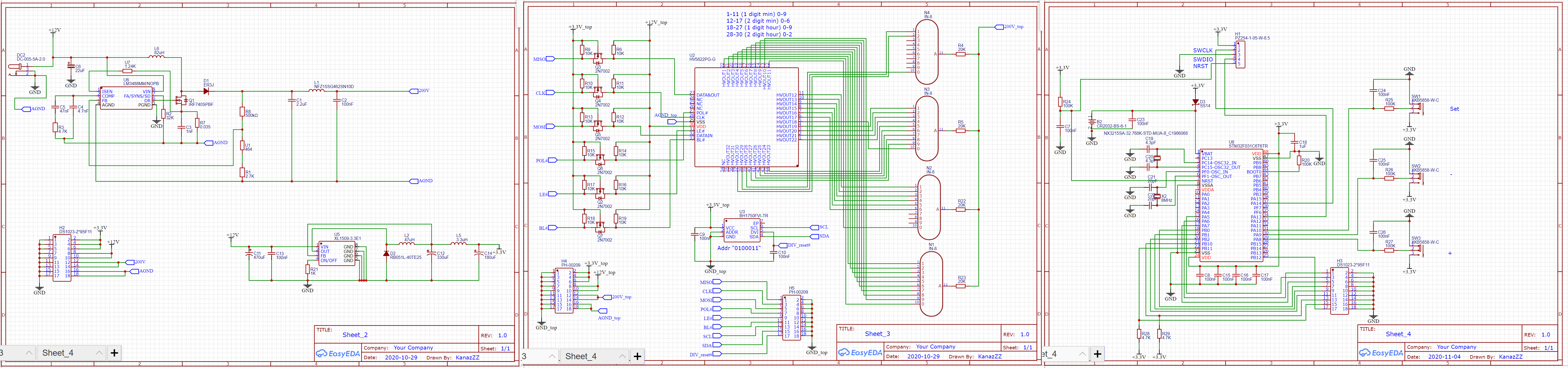1568x368 pixels.
Task: Select the STM32F031C6T6TR microcontroller label
Action: tap(1248, 146)
